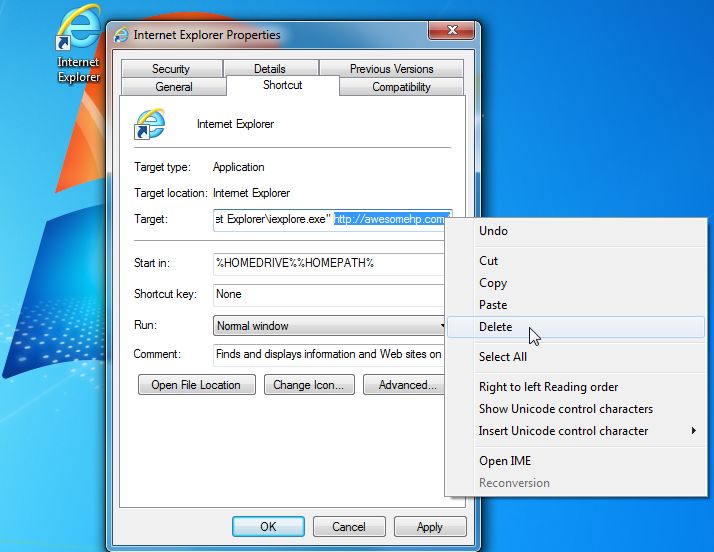Click the title bar Internet Explorer icon
714x552 pixels.
tap(121, 35)
